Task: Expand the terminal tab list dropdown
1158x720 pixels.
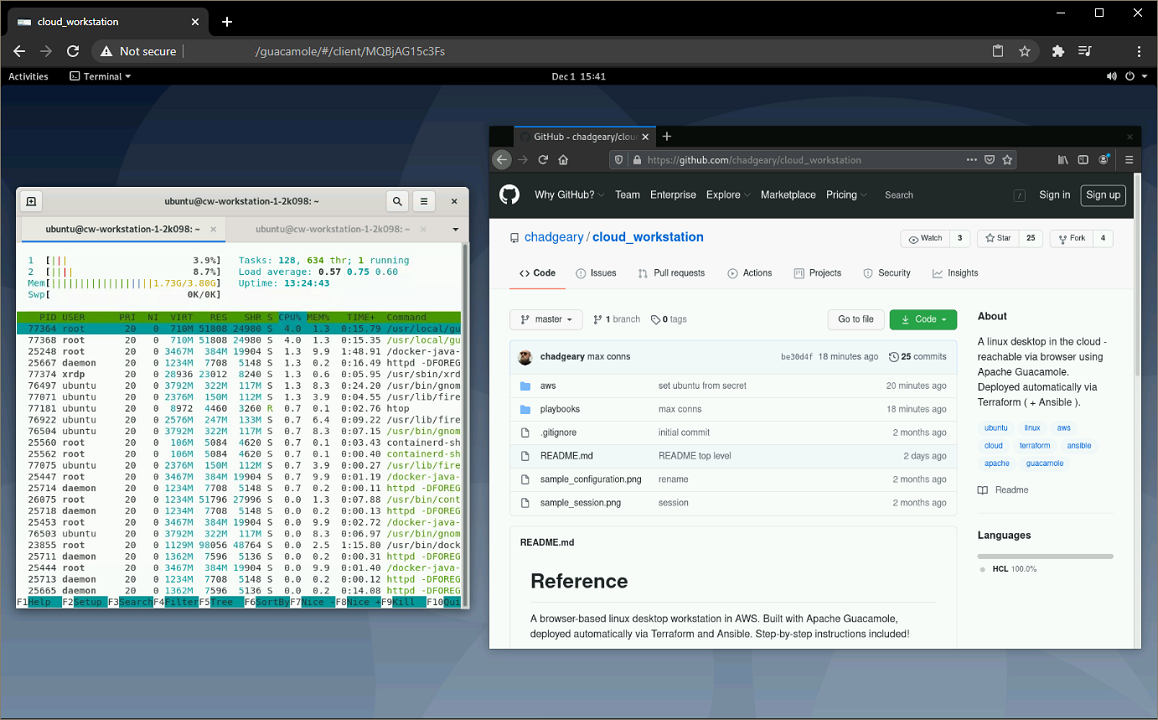Action: click(455, 229)
